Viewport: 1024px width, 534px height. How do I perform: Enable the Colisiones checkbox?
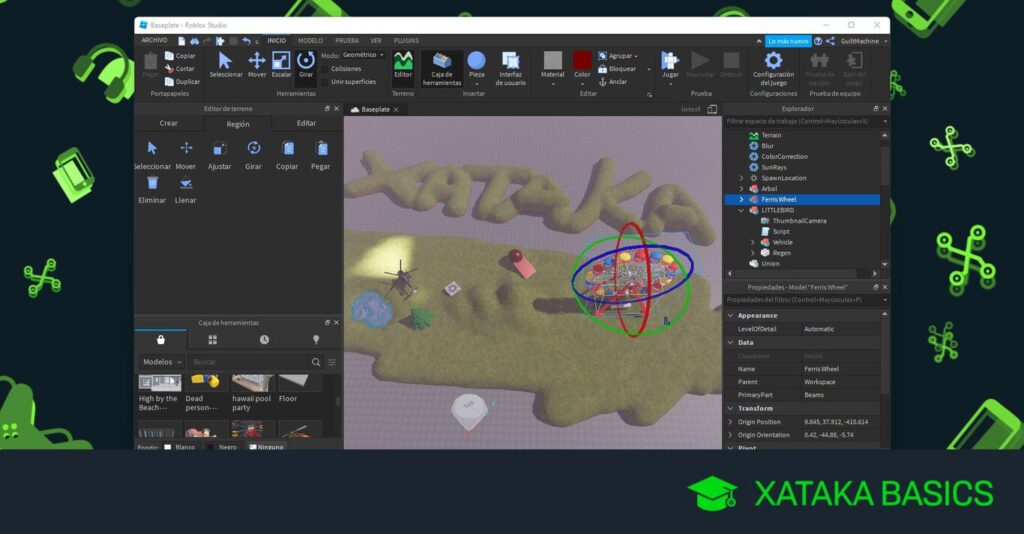326,68
